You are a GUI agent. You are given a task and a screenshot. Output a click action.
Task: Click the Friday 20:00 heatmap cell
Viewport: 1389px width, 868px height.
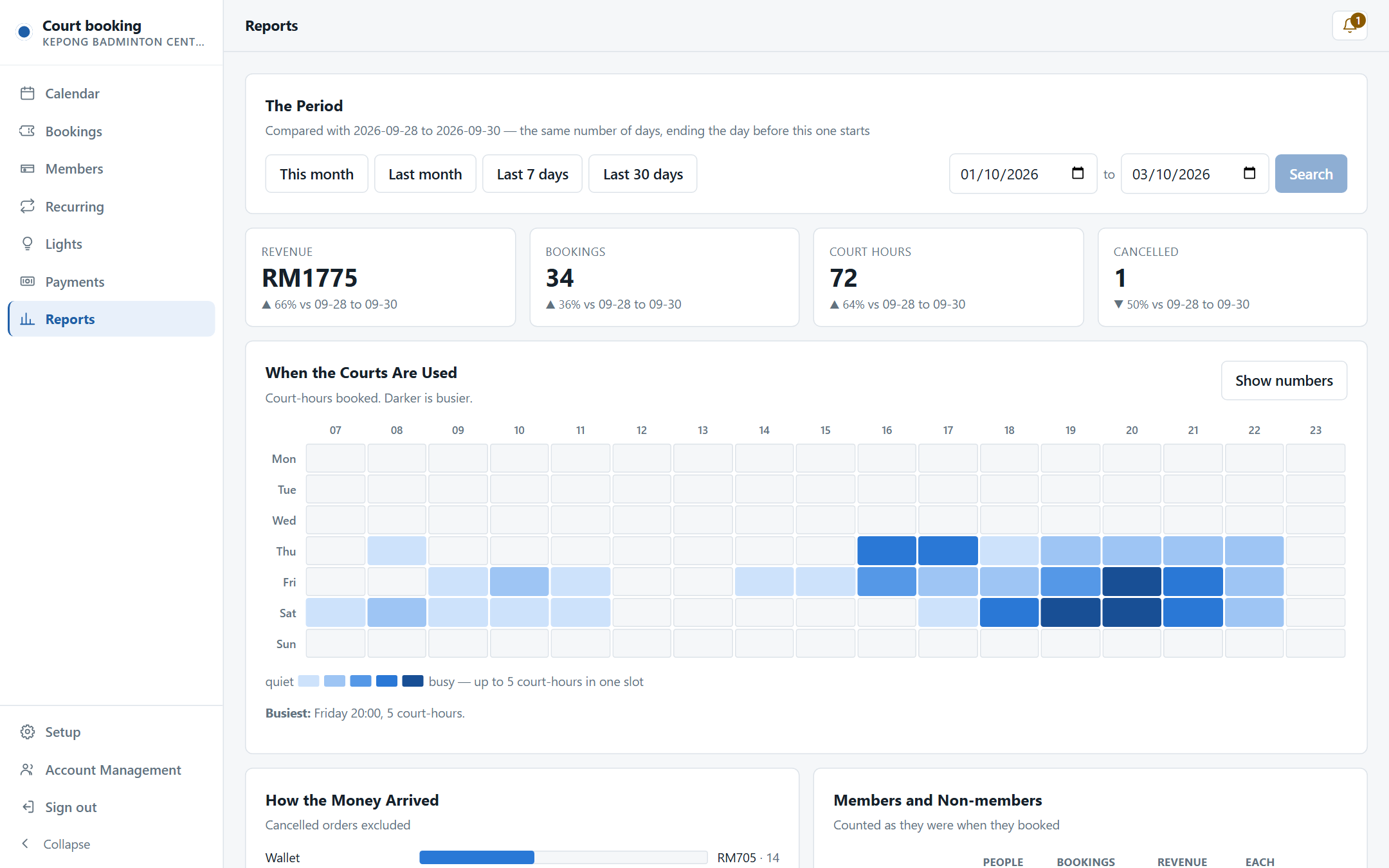coord(1132,582)
